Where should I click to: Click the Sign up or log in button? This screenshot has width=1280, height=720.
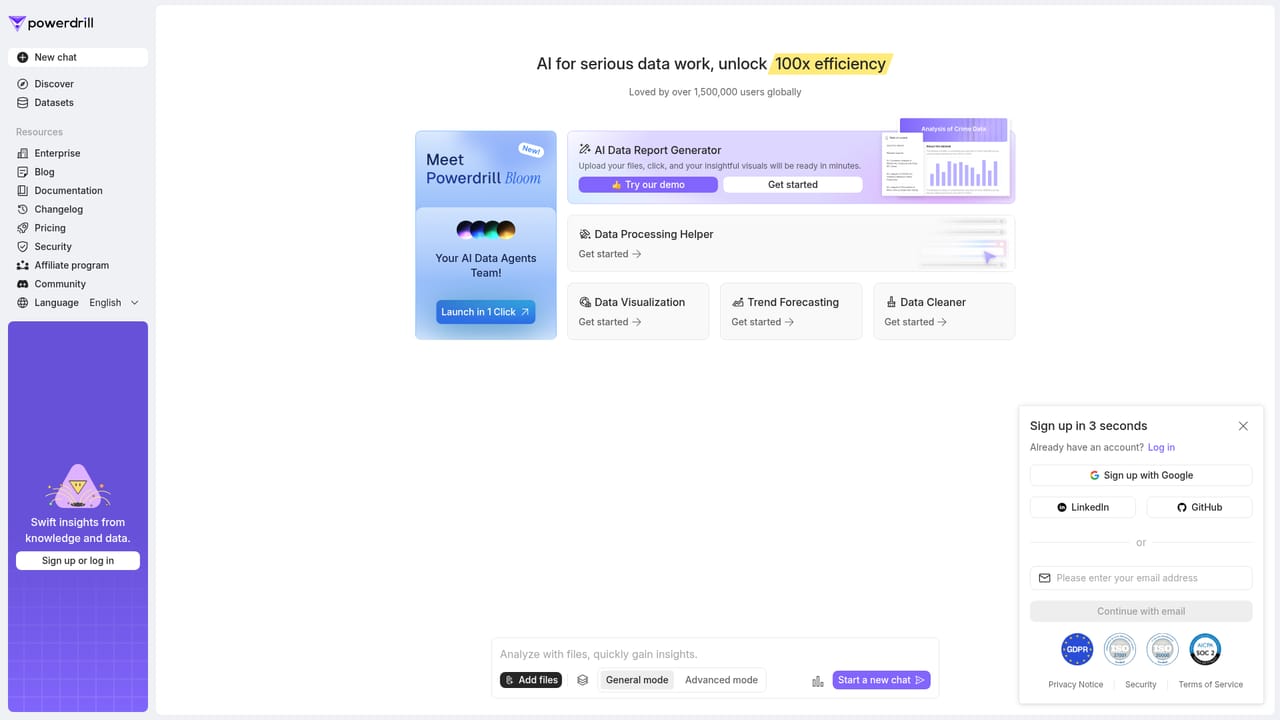pos(78,561)
